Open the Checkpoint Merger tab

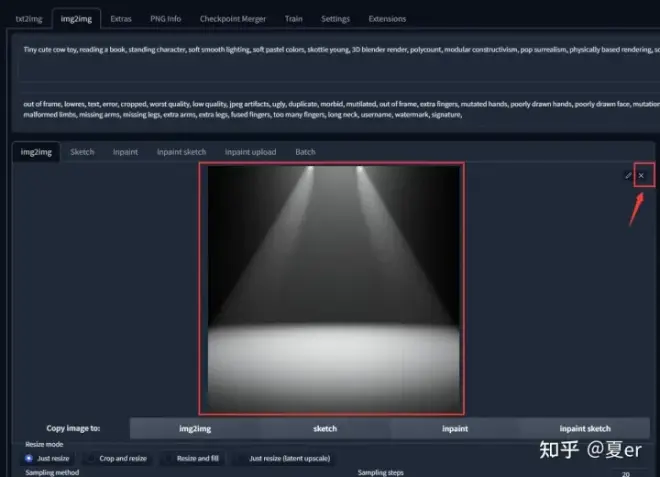tap(233, 19)
